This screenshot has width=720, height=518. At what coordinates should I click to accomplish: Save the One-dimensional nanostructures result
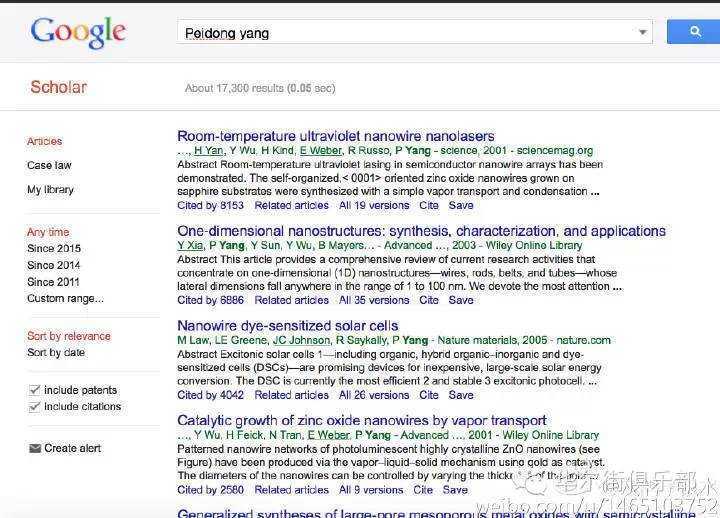coord(461,300)
